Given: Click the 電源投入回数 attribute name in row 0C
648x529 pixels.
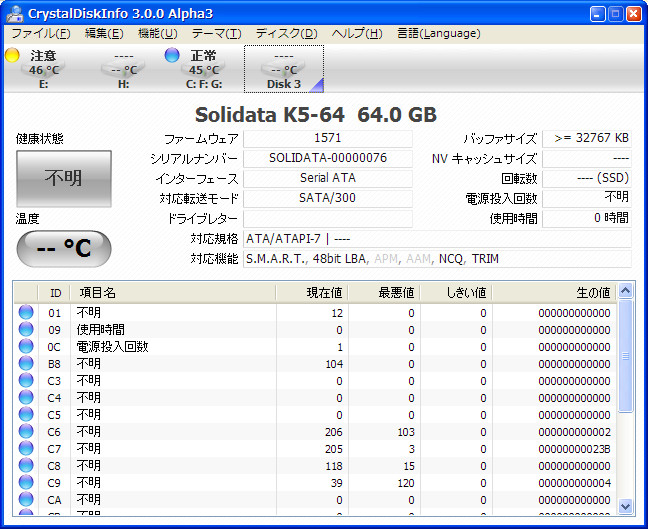Looking at the screenshot, I should point(112,346).
